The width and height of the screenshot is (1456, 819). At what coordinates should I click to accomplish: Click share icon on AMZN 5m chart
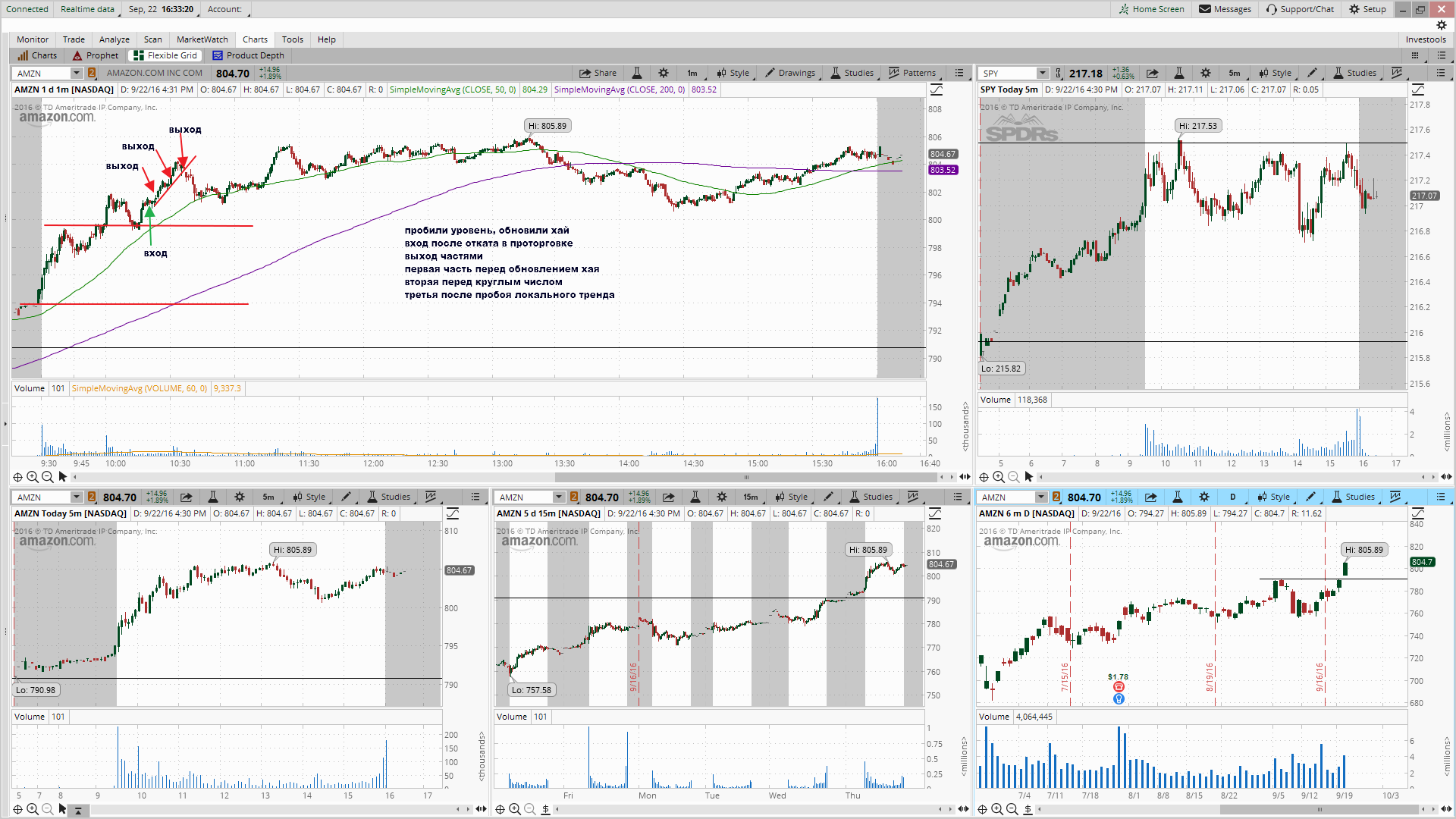tap(187, 497)
